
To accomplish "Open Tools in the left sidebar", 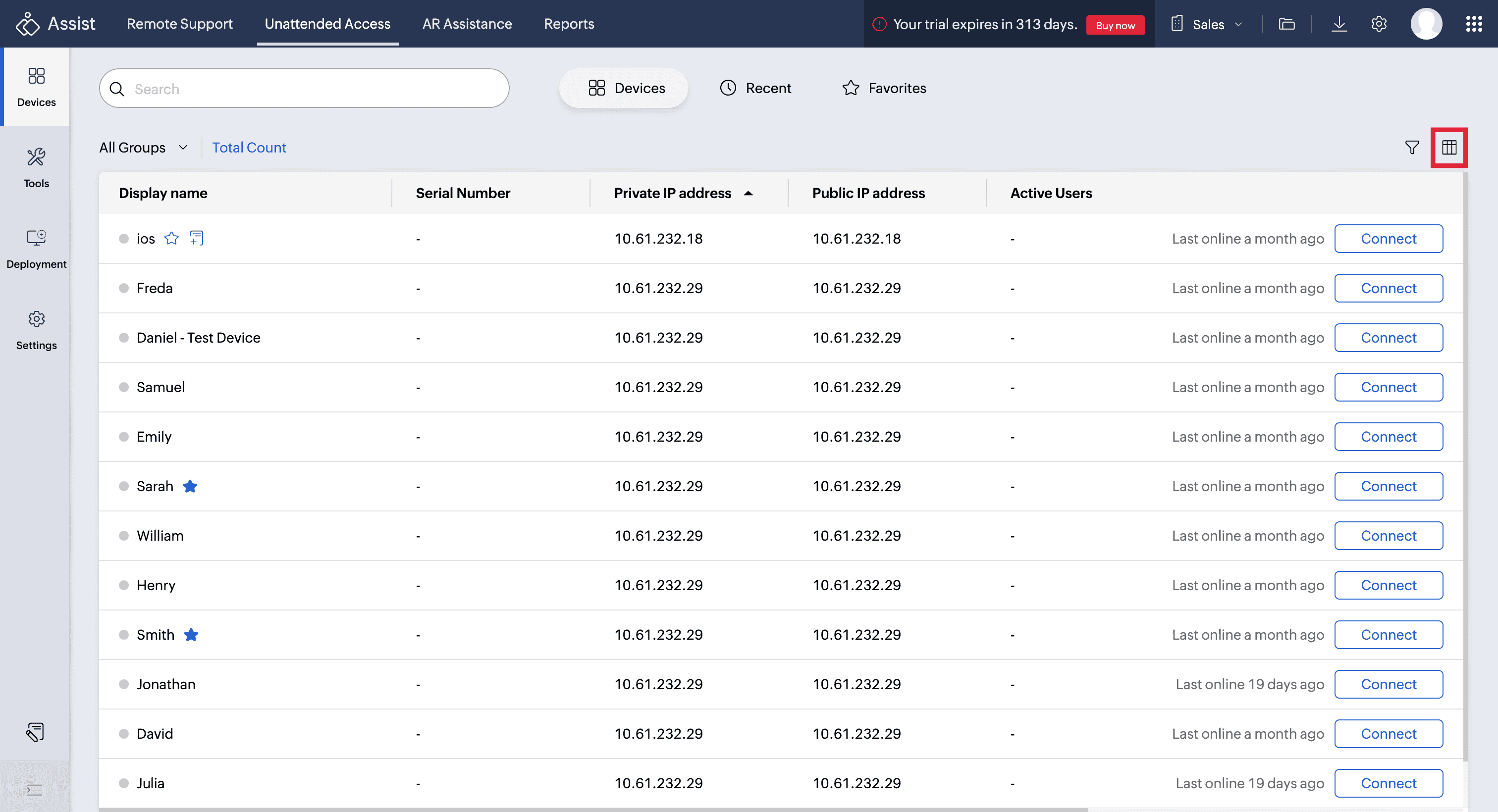I will (x=36, y=167).
